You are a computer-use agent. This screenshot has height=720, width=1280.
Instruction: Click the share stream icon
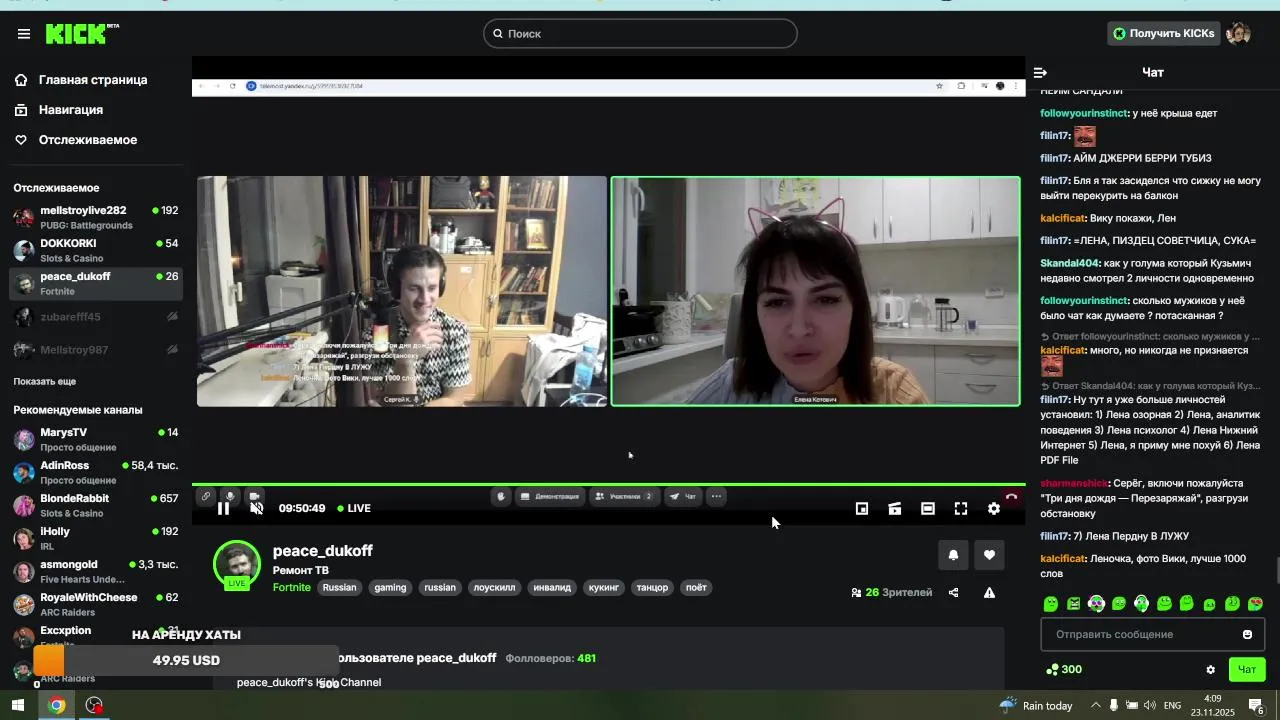click(953, 592)
